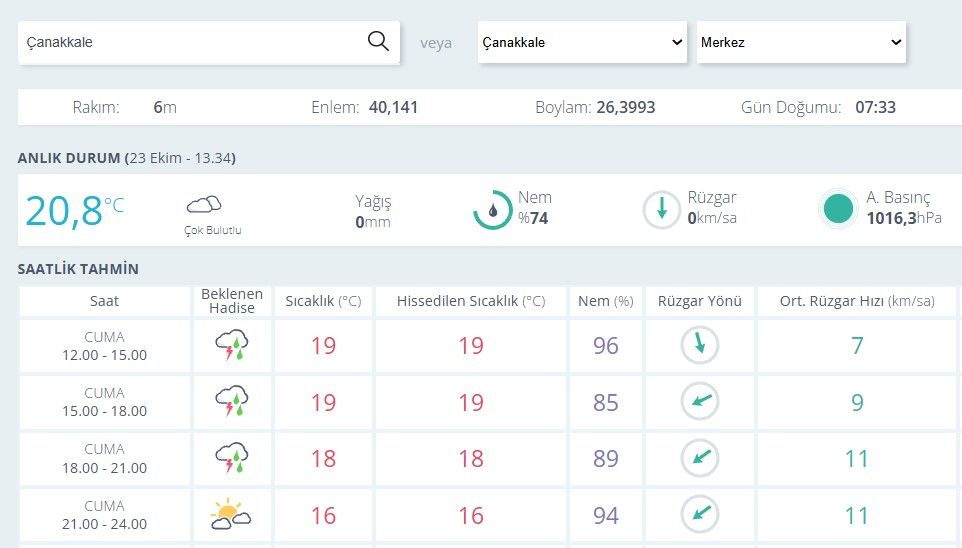This screenshot has width=962, height=548.
Task: Click the thunderstorm icon for 12.00 - 15.00
Action: [231, 345]
